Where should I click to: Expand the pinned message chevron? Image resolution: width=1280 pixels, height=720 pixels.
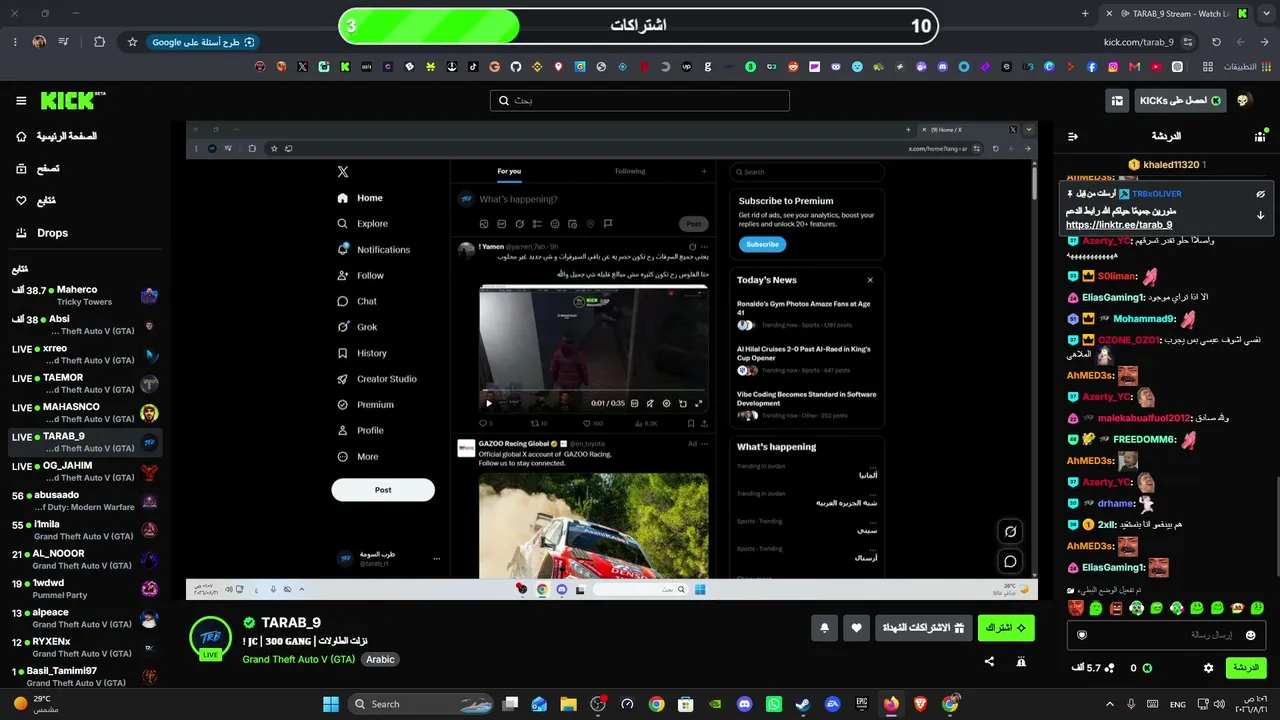click(1261, 215)
